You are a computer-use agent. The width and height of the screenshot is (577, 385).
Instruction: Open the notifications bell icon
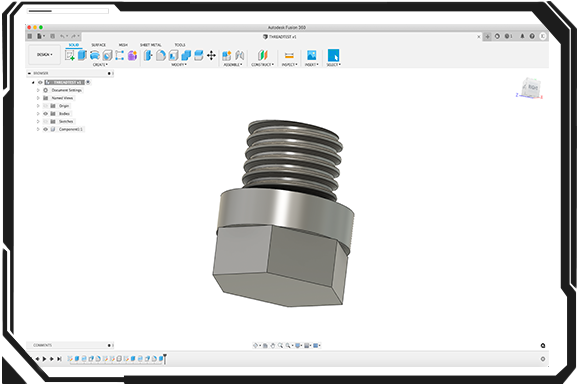click(522, 36)
